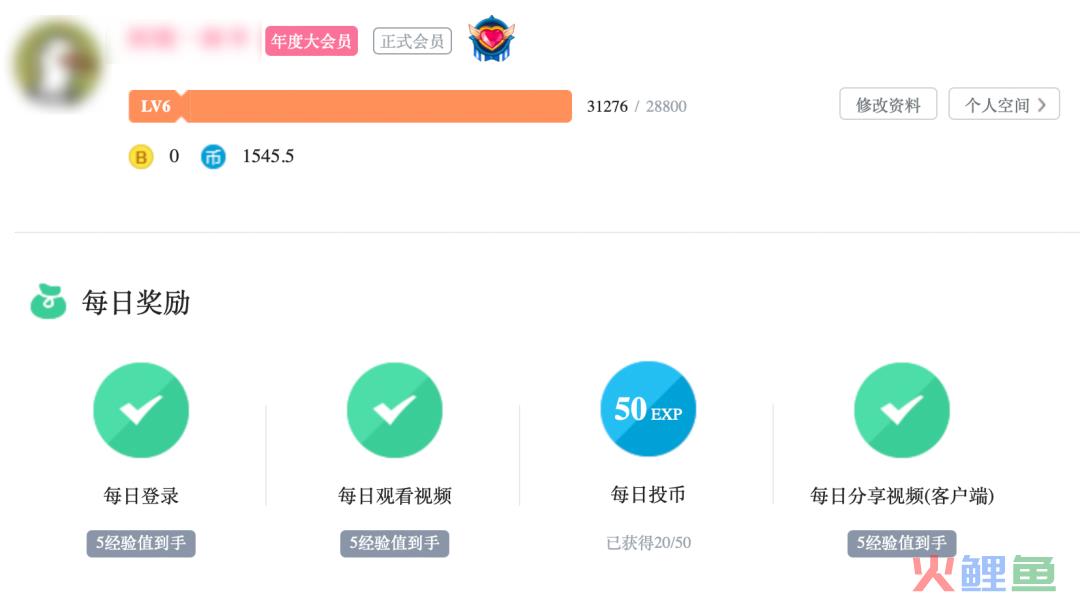This screenshot has width=1080, height=597.
Task: Click the experience value 31276 / 28800 text
Action: [636, 106]
